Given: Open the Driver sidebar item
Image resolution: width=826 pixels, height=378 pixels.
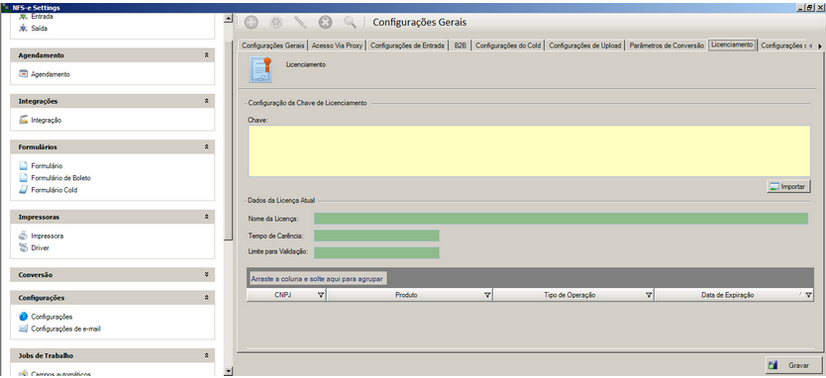Looking at the screenshot, I should pyautogui.click(x=34, y=247).
